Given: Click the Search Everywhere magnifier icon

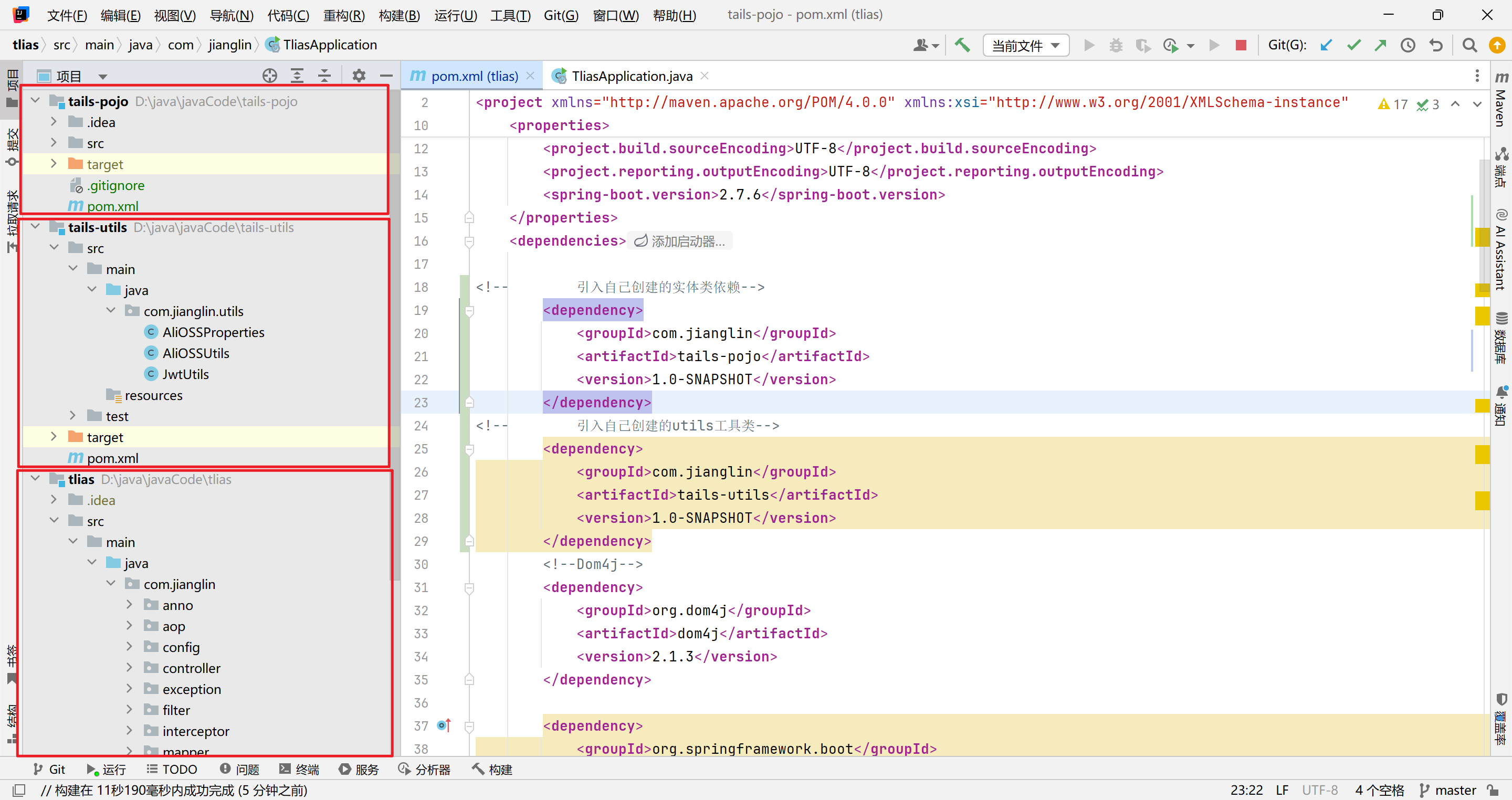Looking at the screenshot, I should [1470, 45].
